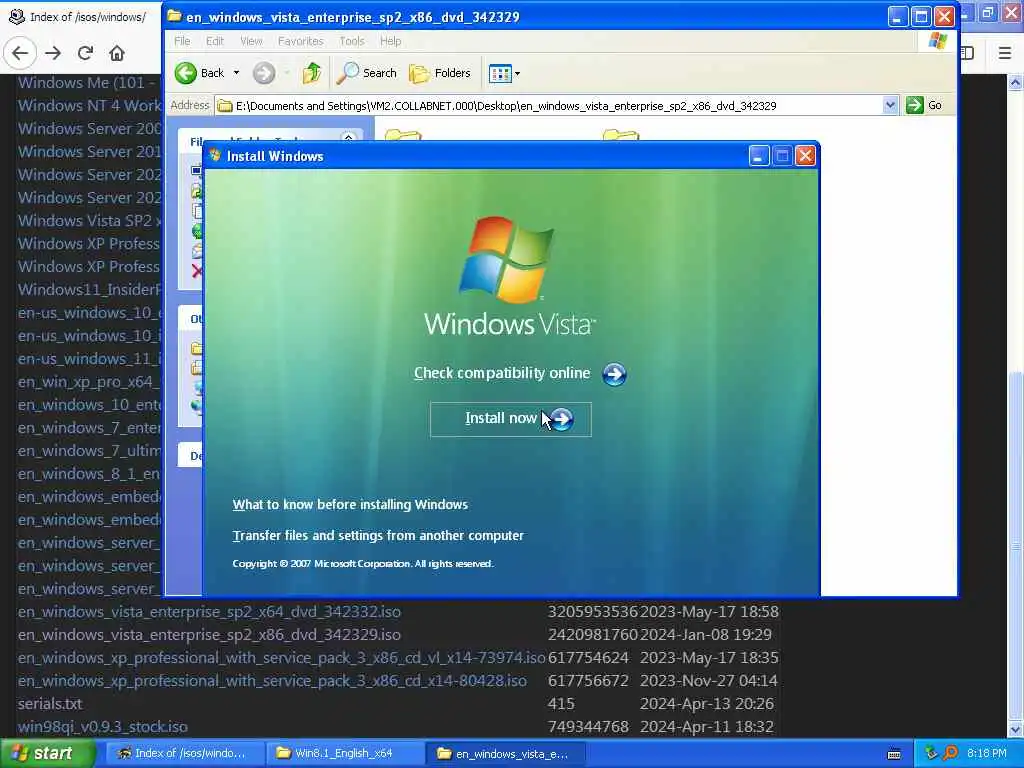Maximize the Explorer folder window
This screenshot has width=1024, height=768.
921,16
